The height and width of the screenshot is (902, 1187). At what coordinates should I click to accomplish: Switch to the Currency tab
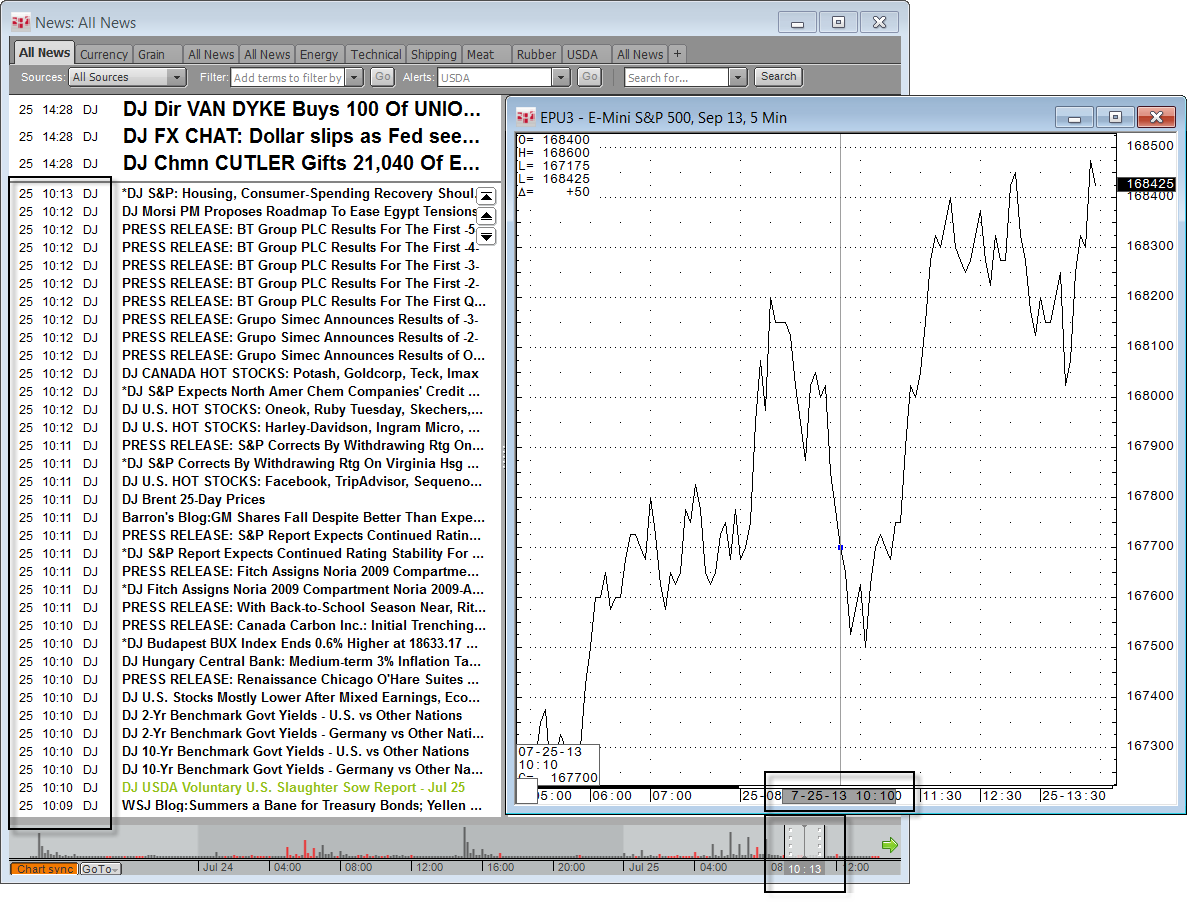(x=103, y=54)
